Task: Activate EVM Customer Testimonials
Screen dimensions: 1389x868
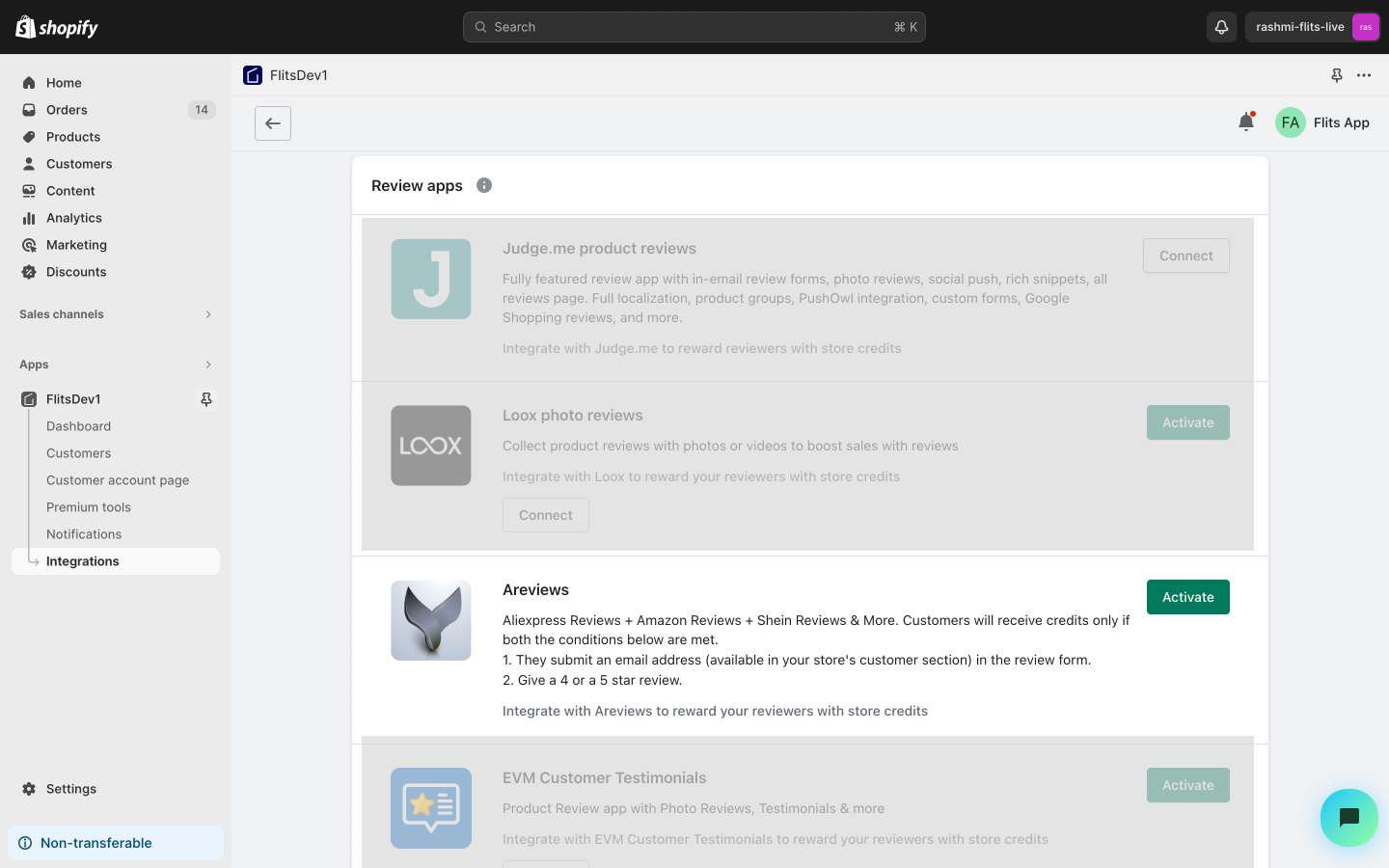Action: (1188, 785)
